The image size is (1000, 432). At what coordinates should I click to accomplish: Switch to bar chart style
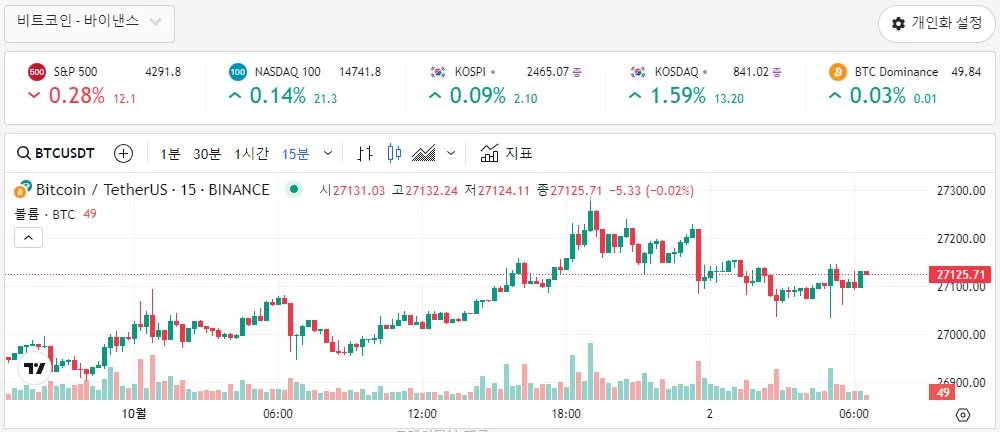365,153
